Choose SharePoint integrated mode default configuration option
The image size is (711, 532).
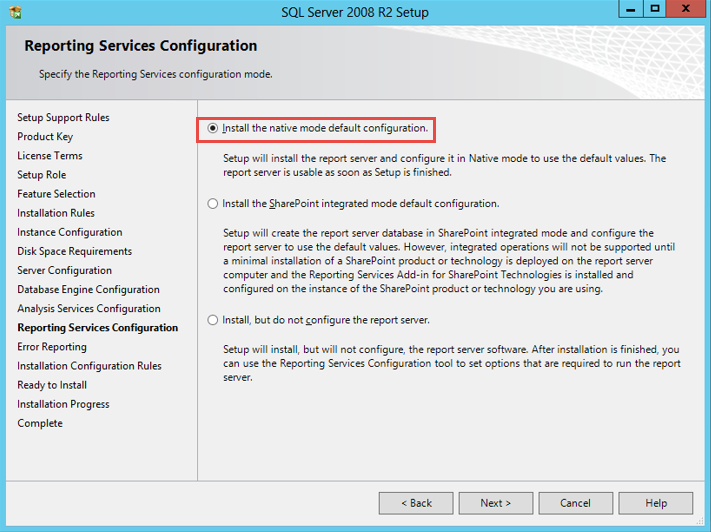[x=213, y=204]
